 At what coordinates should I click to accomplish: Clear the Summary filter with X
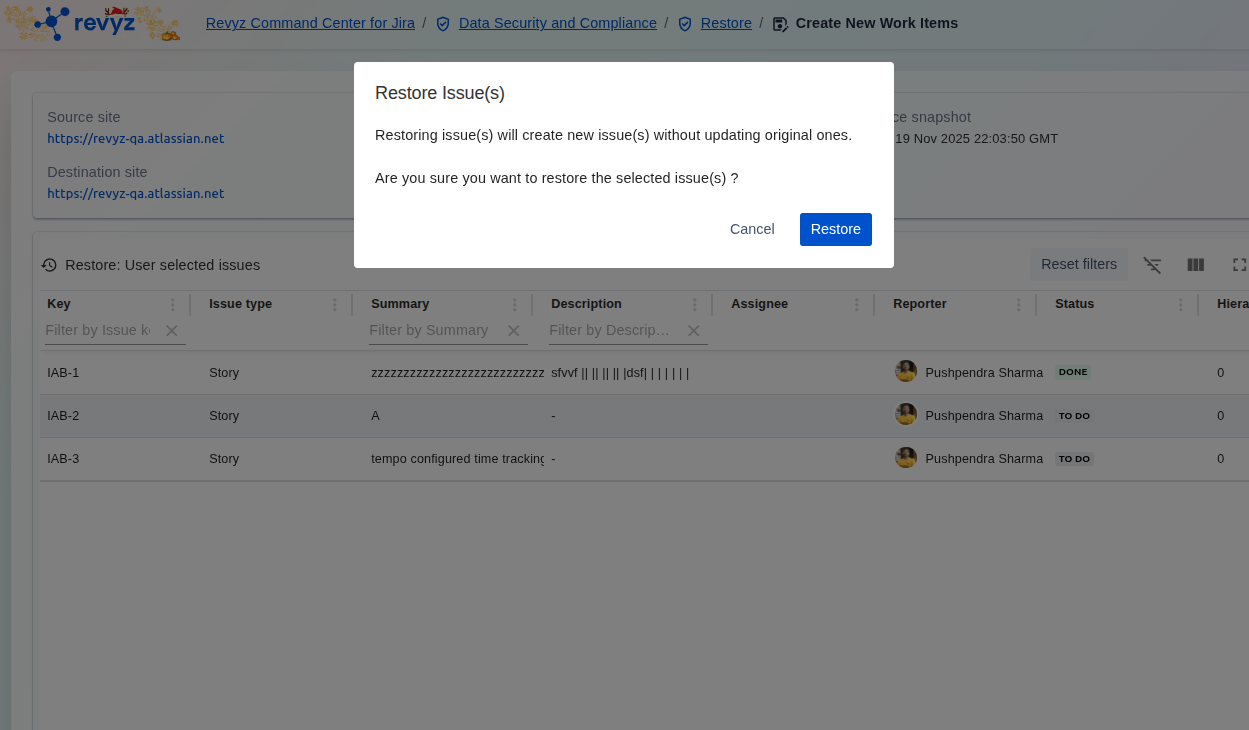[x=514, y=331]
